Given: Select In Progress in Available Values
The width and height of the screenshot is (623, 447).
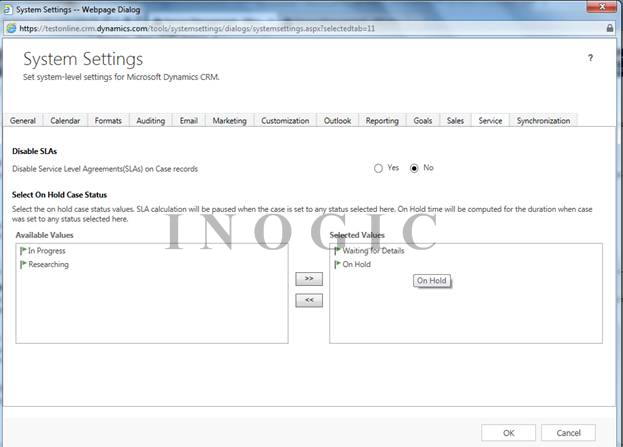Looking at the screenshot, I should point(46,251).
